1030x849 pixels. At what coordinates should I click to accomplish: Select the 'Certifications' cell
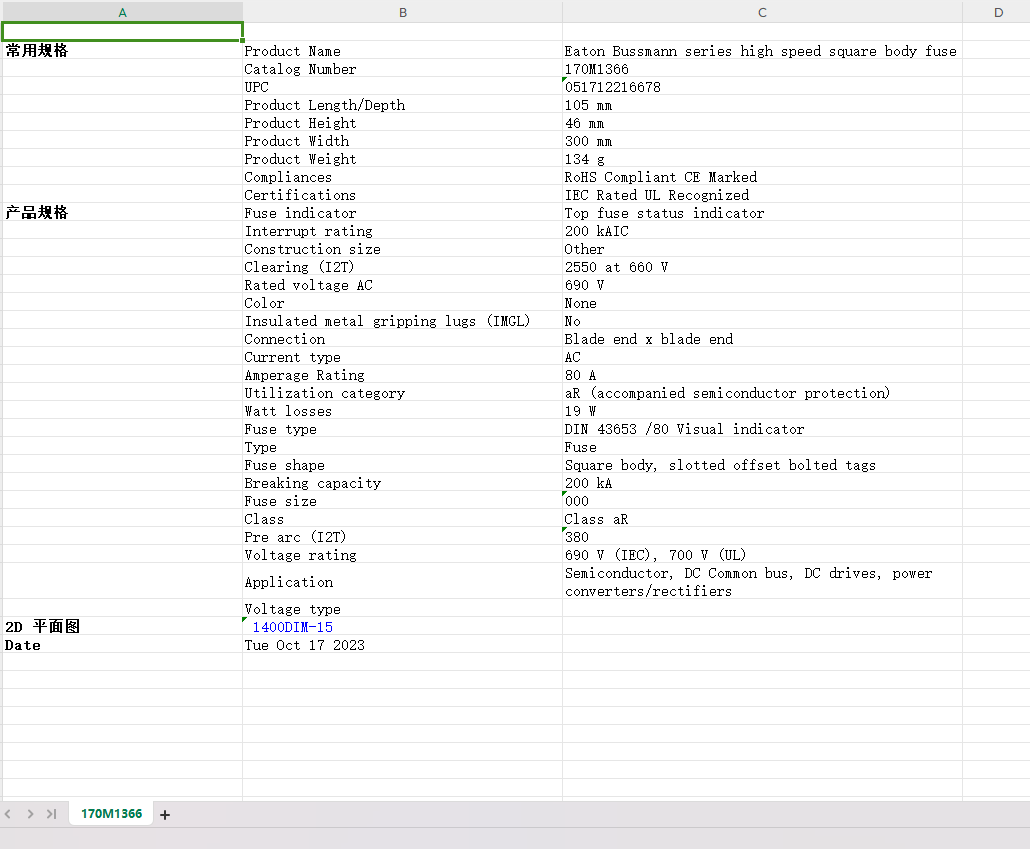[x=403, y=195]
